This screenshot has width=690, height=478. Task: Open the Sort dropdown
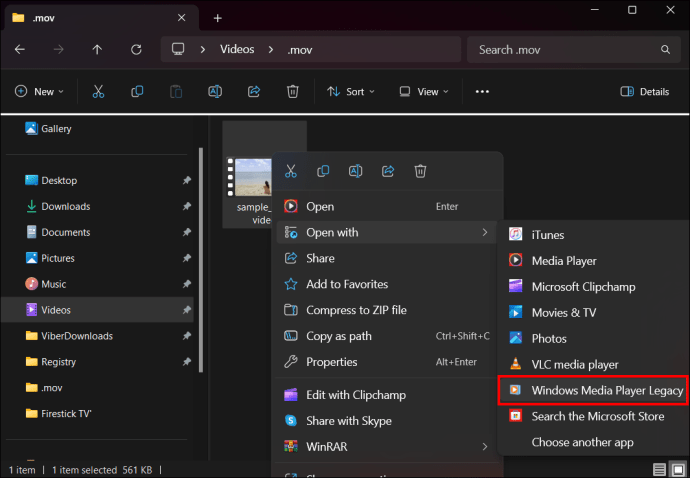coord(351,92)
